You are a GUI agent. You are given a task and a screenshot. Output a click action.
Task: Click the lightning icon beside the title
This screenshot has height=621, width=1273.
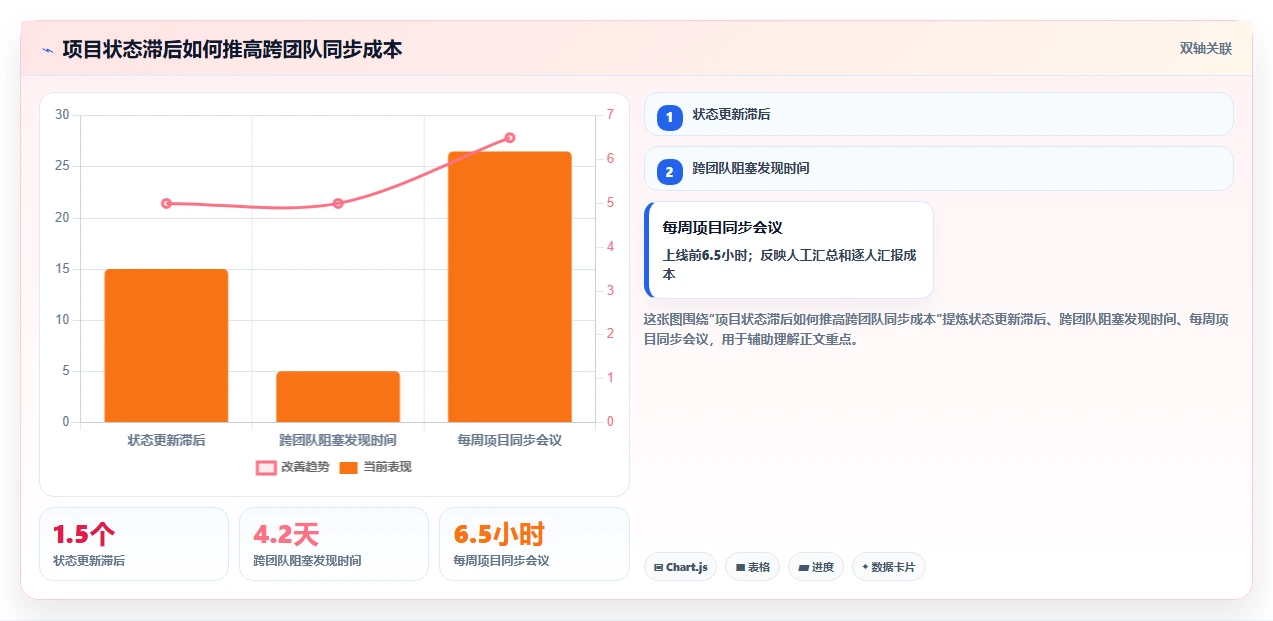(x=47, y=50)
